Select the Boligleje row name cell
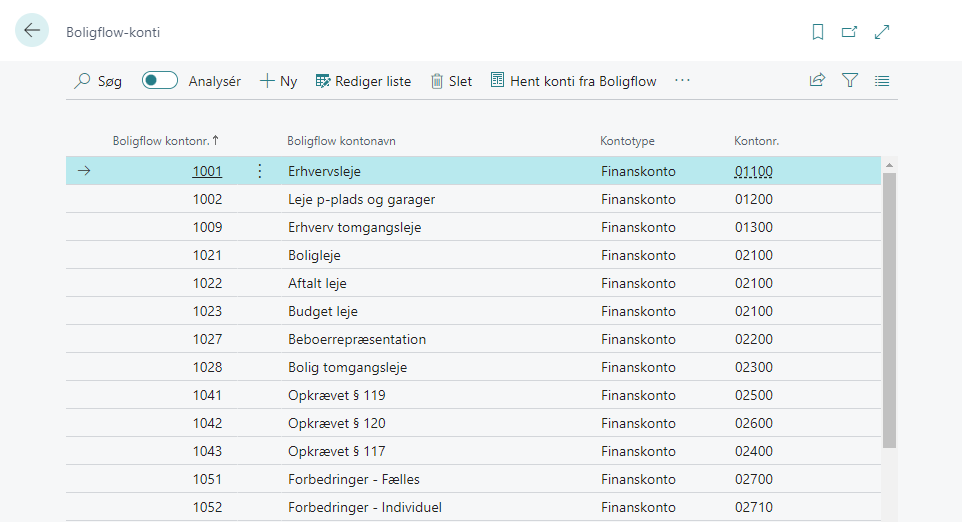962x522 pixels. coord(314,255)
